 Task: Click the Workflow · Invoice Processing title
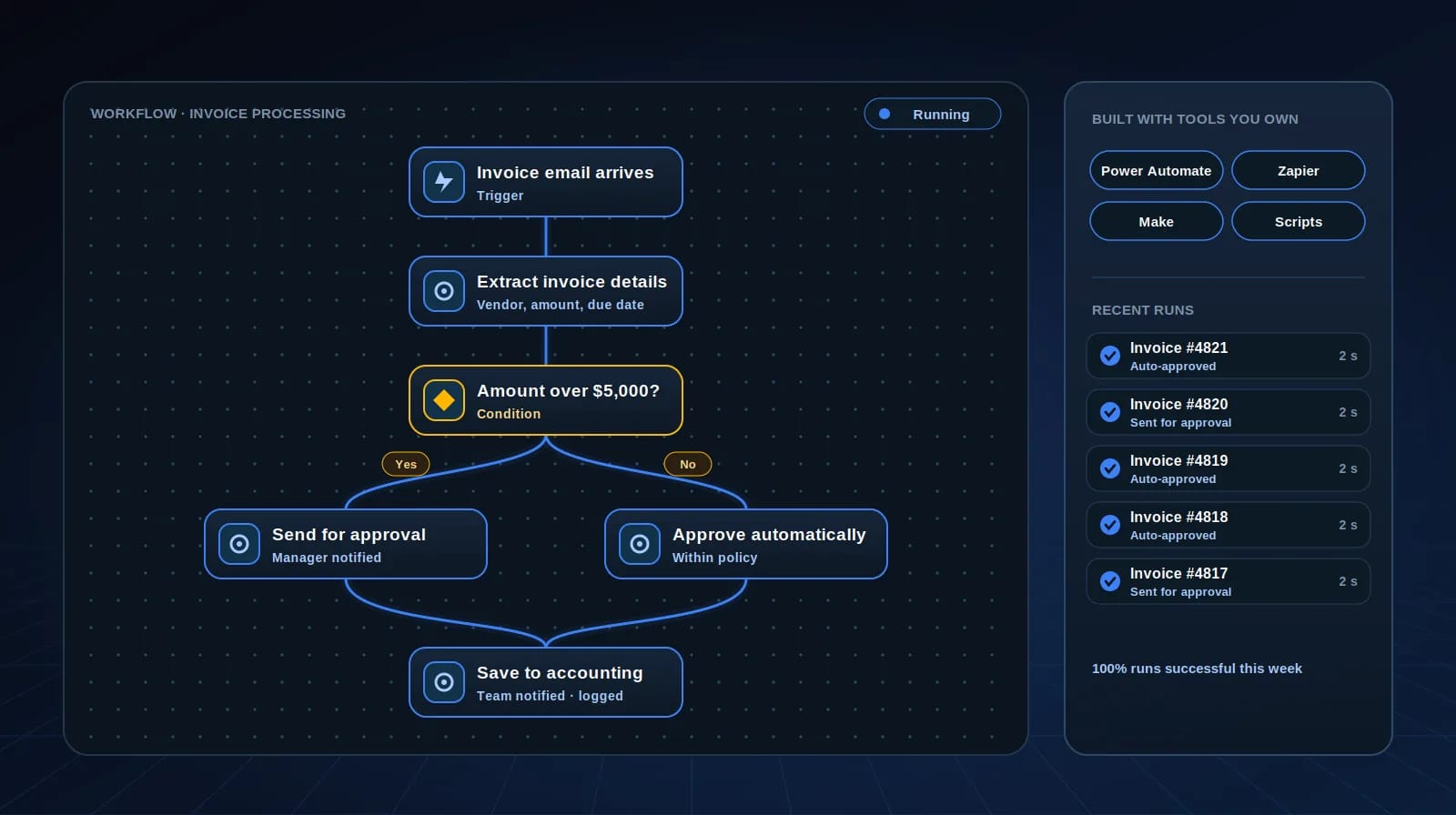(x=218, y=114)
